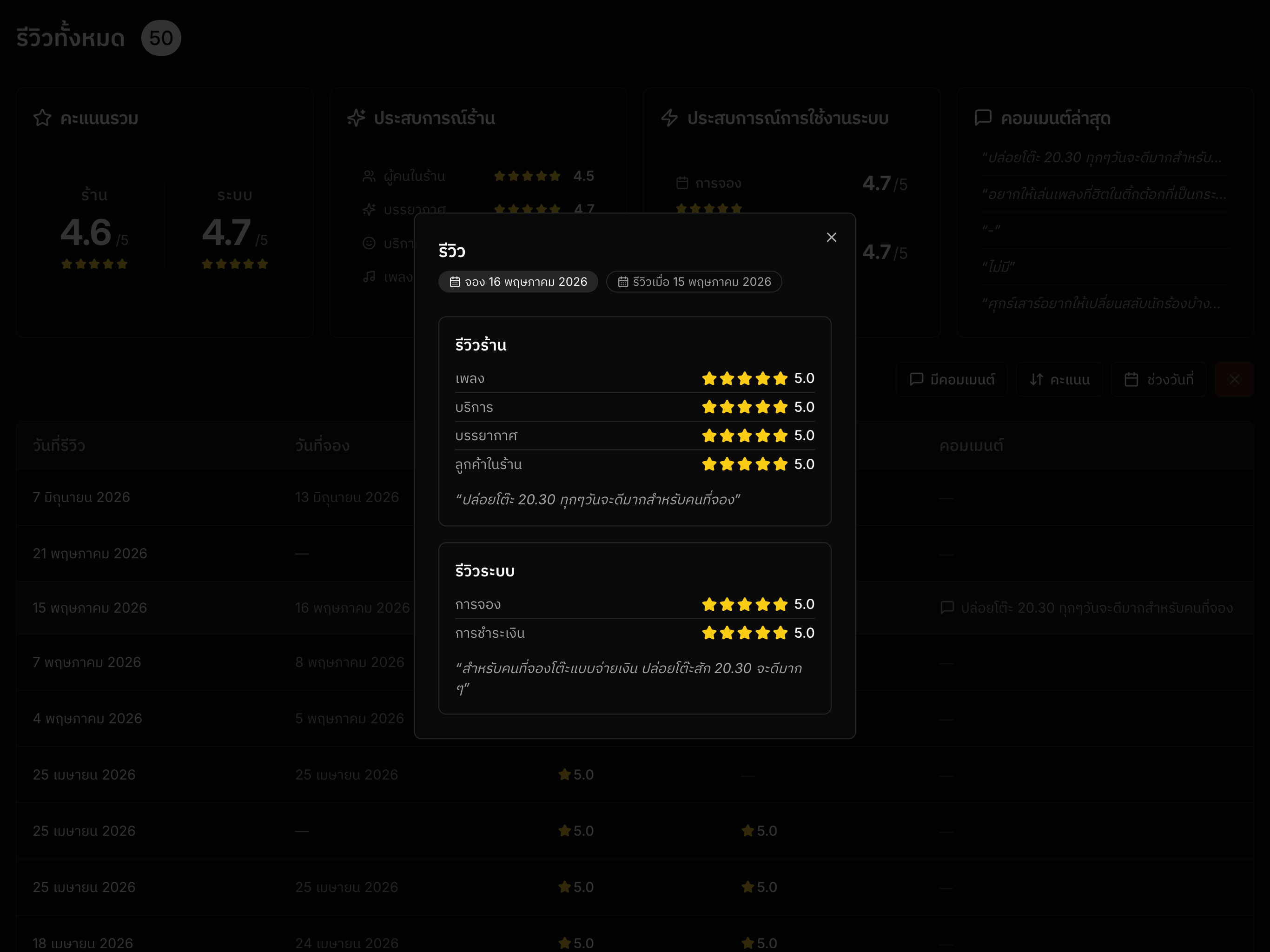Open the ช่วงวันที่ date range picker
Screen dimensions: 1270x952
(1158, 379)
